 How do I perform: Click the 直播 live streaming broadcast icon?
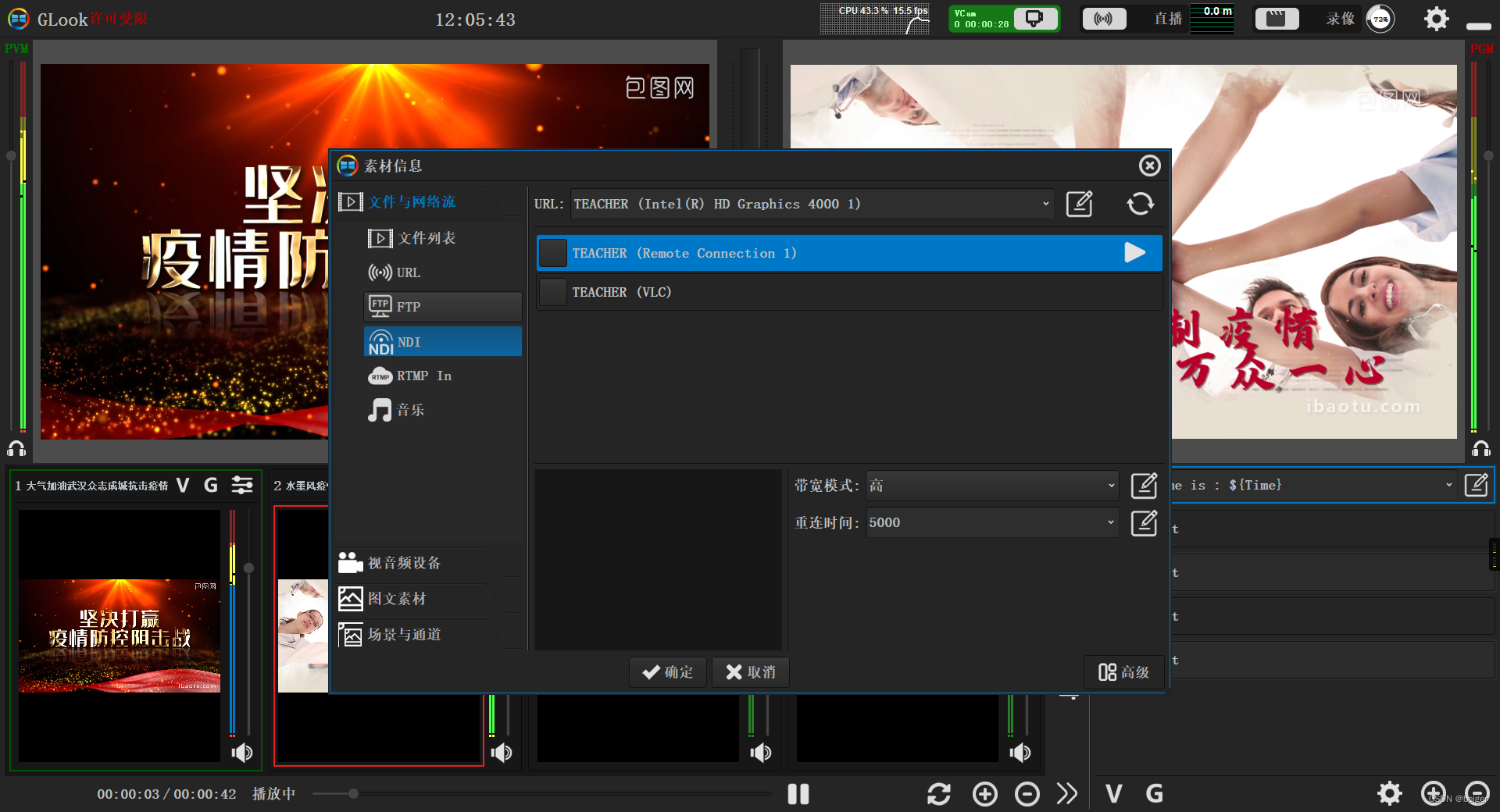(x=1104, y=19)
